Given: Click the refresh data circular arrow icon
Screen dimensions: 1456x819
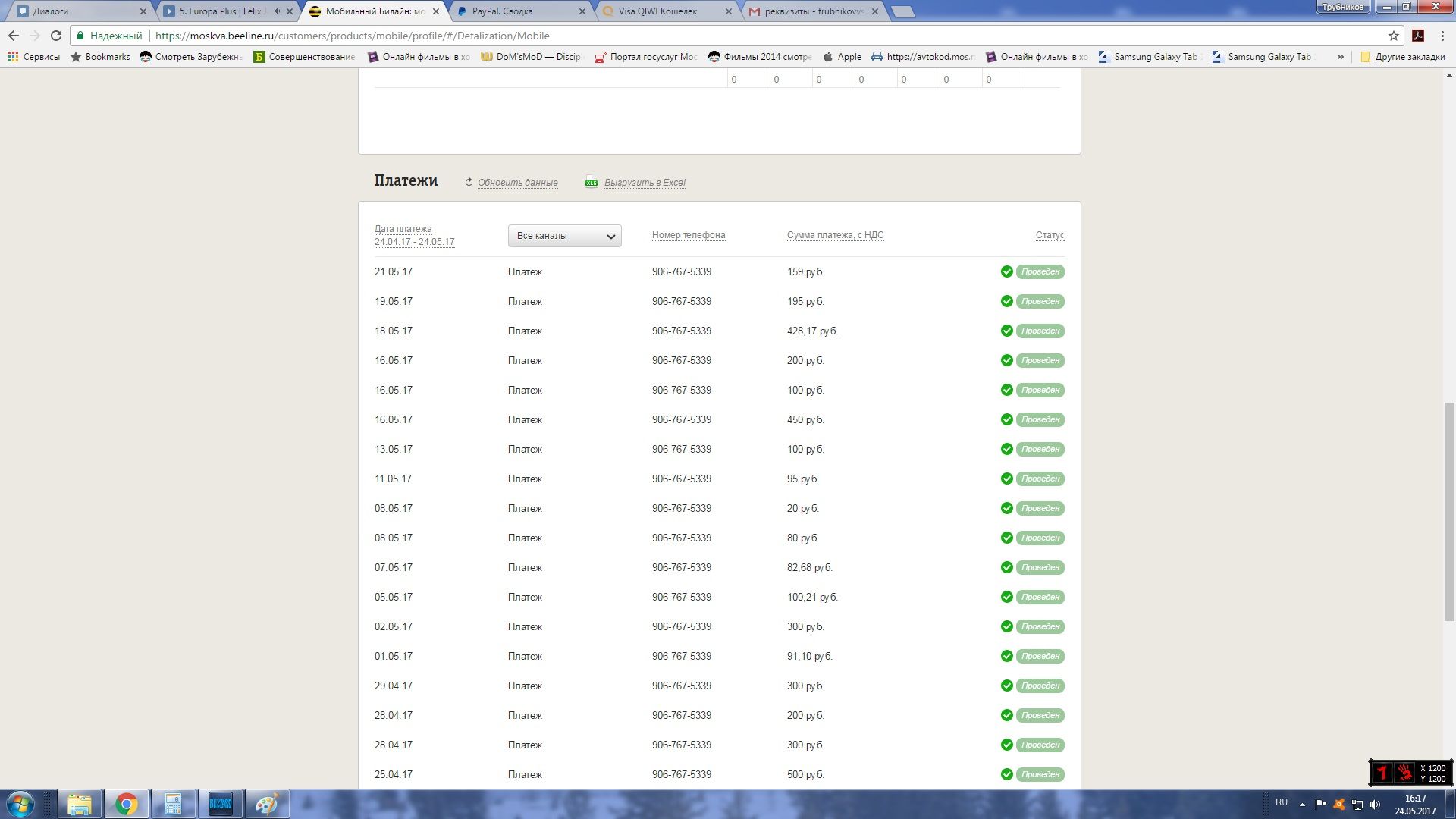Looking at the screenshot, I should tap(469, 183).
